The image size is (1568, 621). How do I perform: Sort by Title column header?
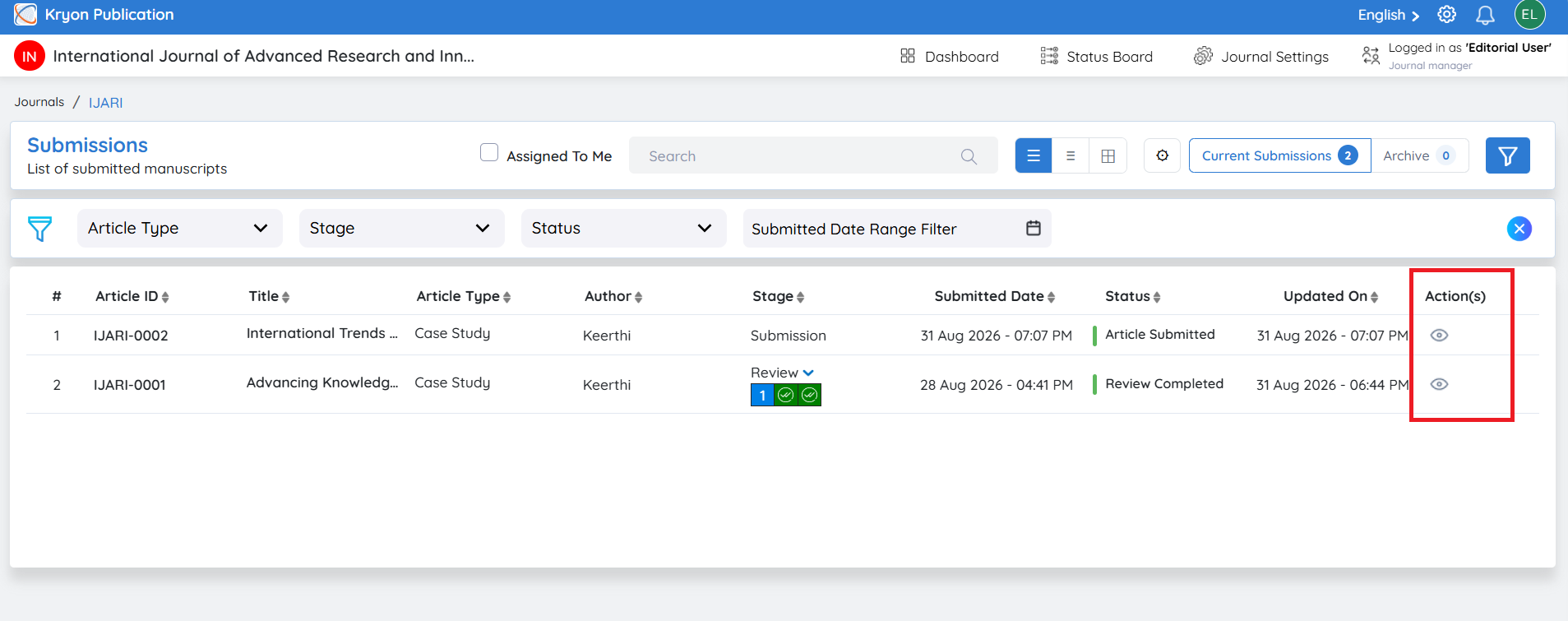pyautogui.click(x=269, y=296)
